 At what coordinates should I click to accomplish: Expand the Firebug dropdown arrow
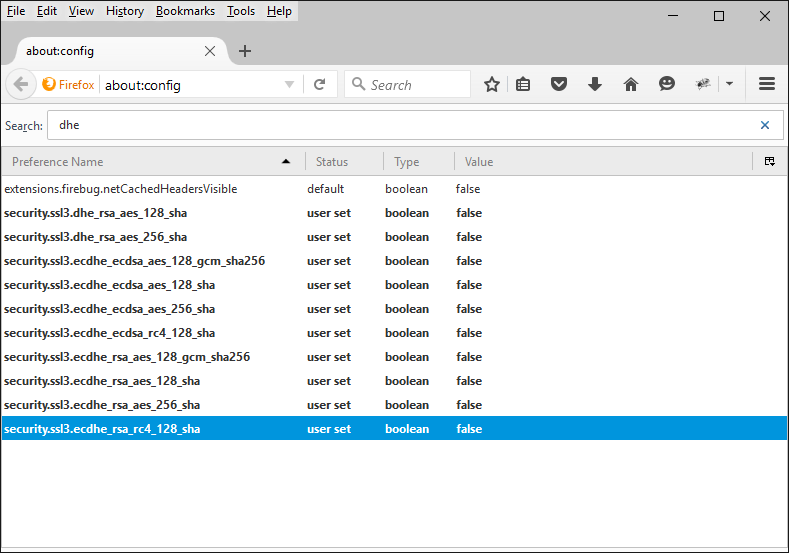729,85
